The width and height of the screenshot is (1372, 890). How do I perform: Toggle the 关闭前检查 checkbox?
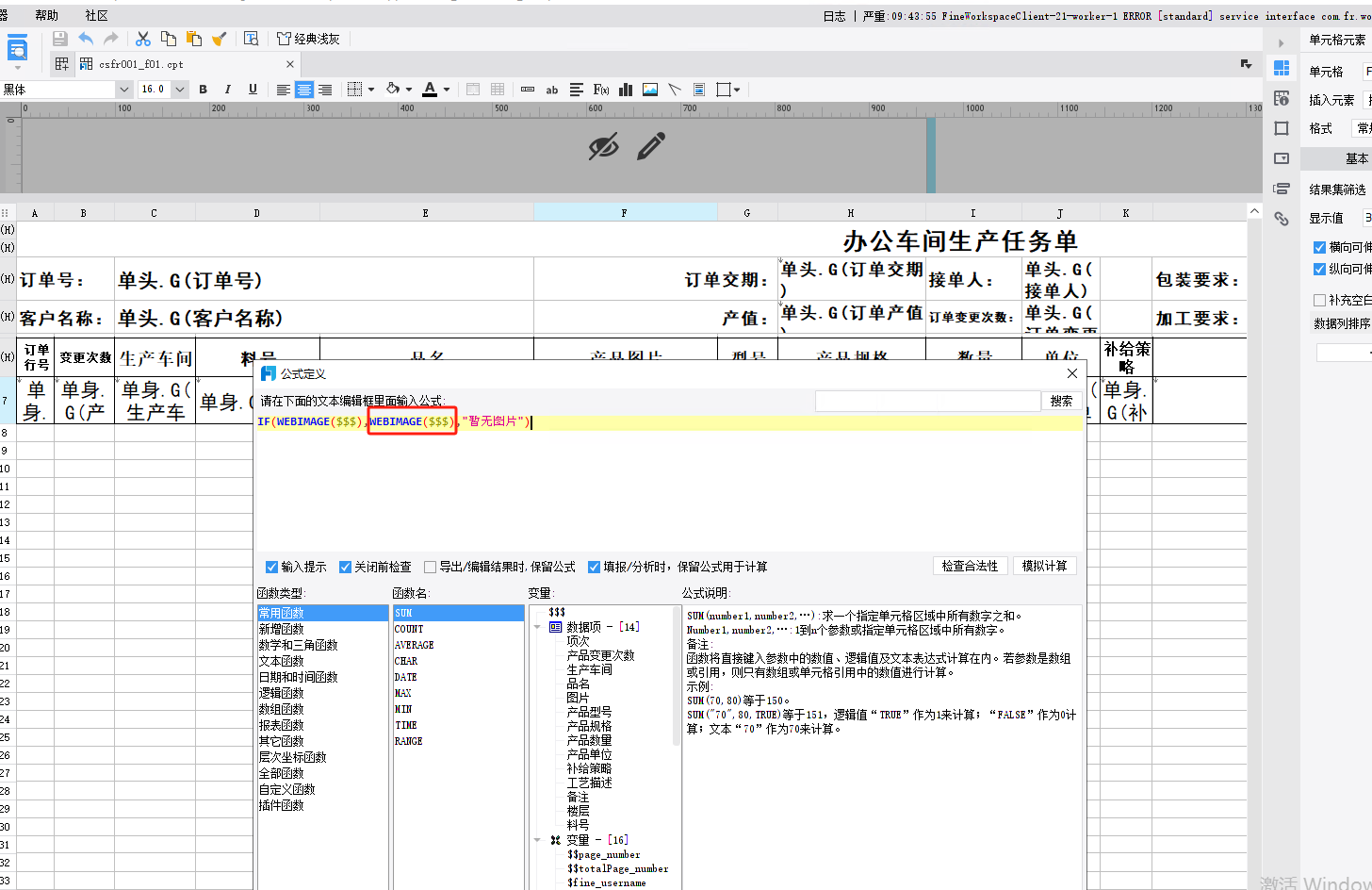(x=345, y=567)
